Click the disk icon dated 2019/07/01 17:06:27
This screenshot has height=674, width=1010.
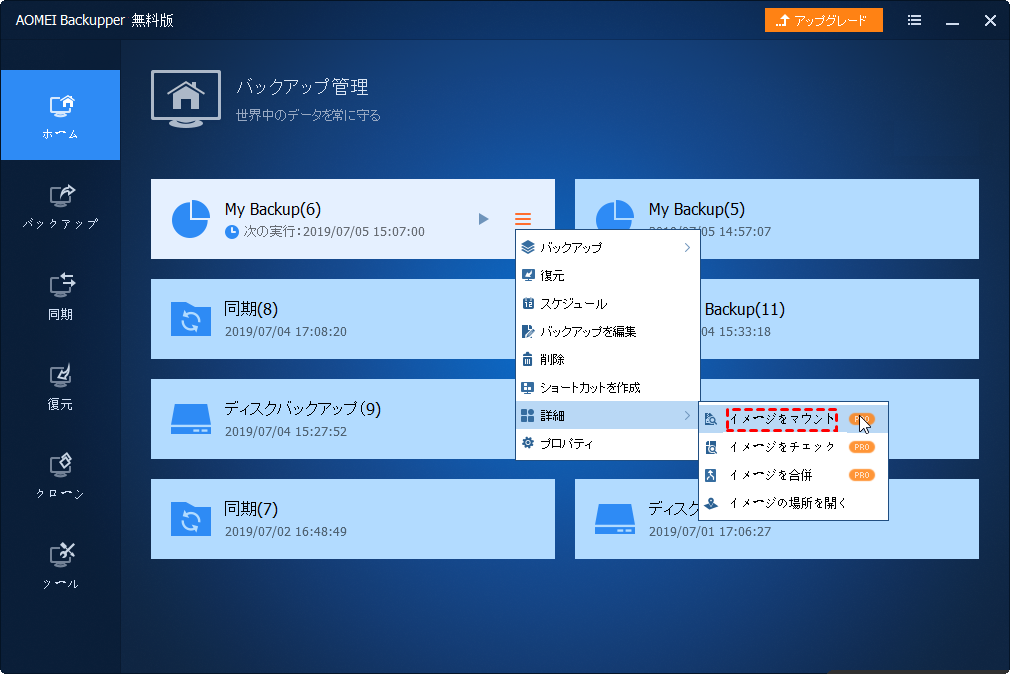click(615, 519)
